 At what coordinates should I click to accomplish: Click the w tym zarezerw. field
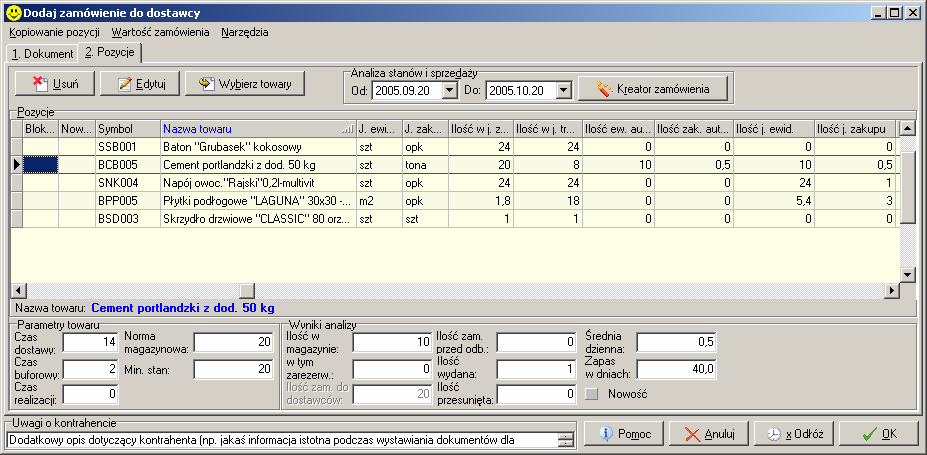pyautogui.click(x=392, y=370)
